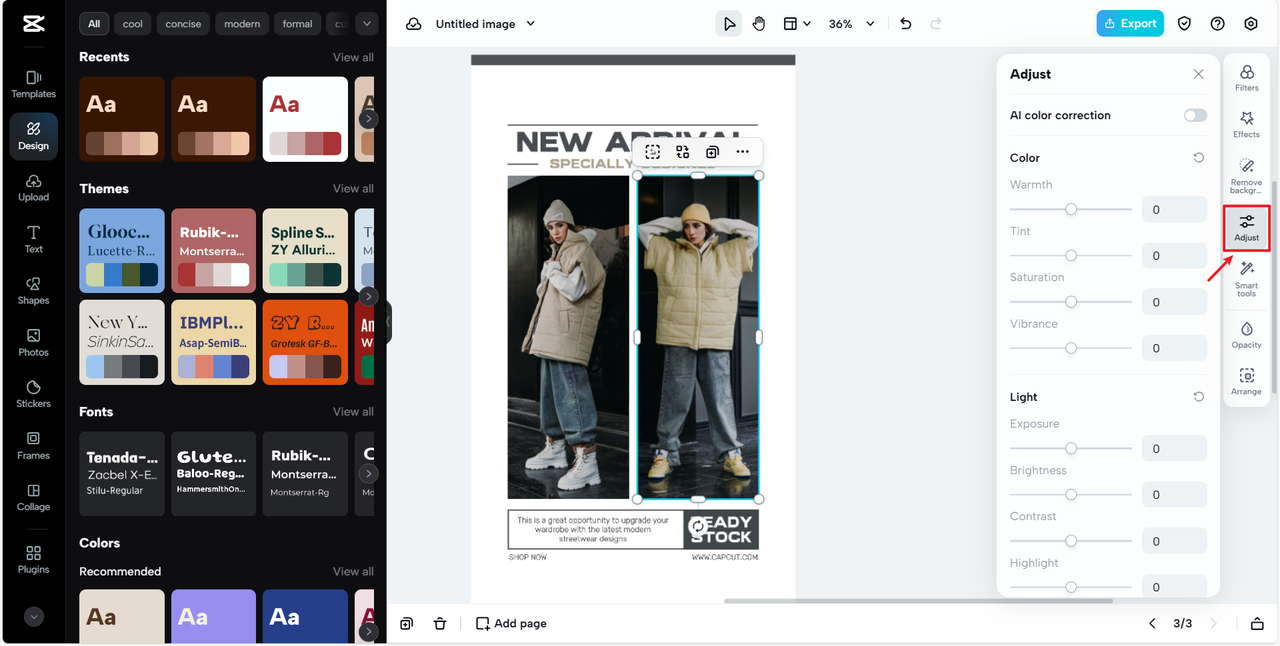This screenshot has height=646, width=1280.
Task: Open the settings gear icon
Action: pyautogui.click(x=1251, y=24)
